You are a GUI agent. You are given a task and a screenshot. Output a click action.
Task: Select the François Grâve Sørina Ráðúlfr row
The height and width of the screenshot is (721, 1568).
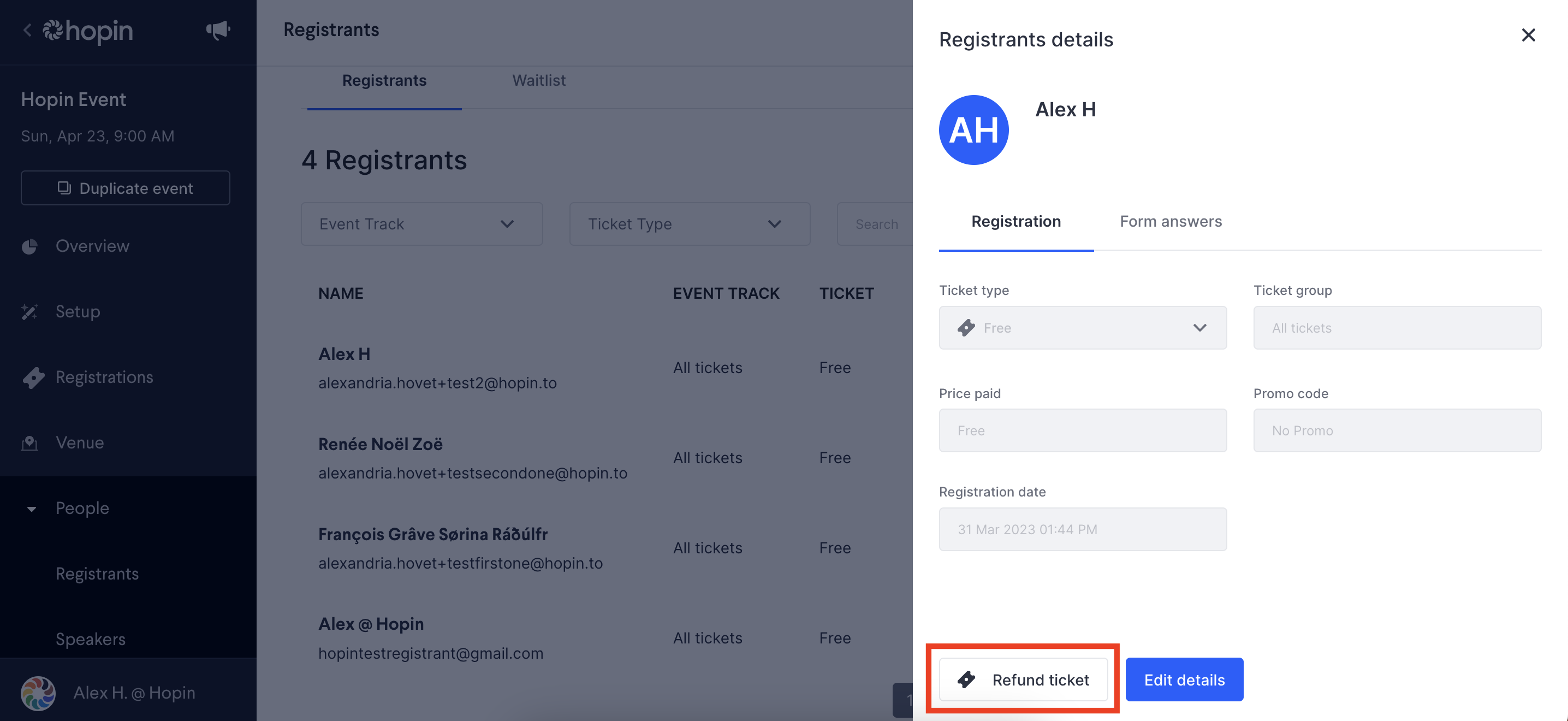tap(607, 548)
